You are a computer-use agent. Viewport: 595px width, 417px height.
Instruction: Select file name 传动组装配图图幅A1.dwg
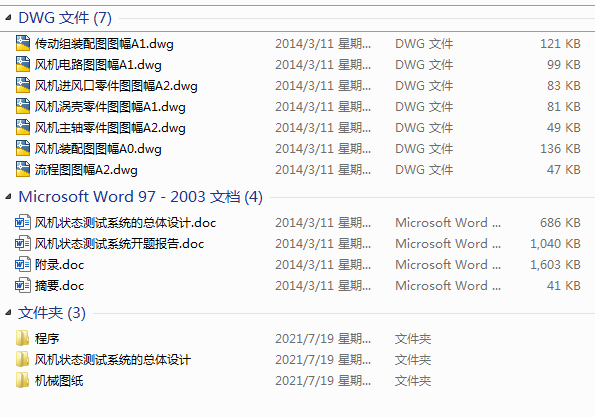pyautogui.click(x=104, y=44)
